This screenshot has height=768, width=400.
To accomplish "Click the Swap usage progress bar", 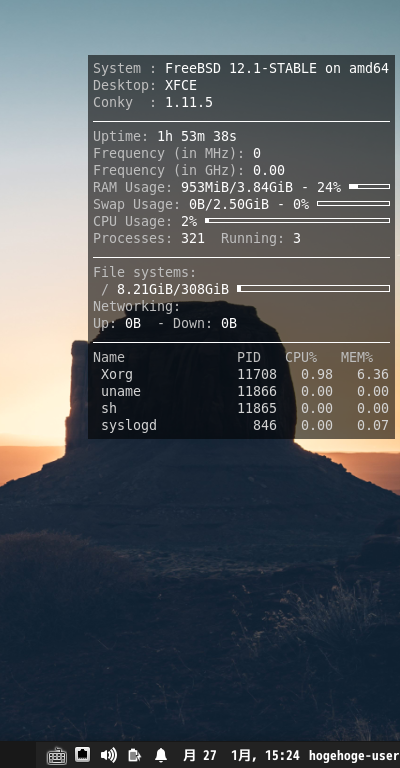I will pos(353,204).
